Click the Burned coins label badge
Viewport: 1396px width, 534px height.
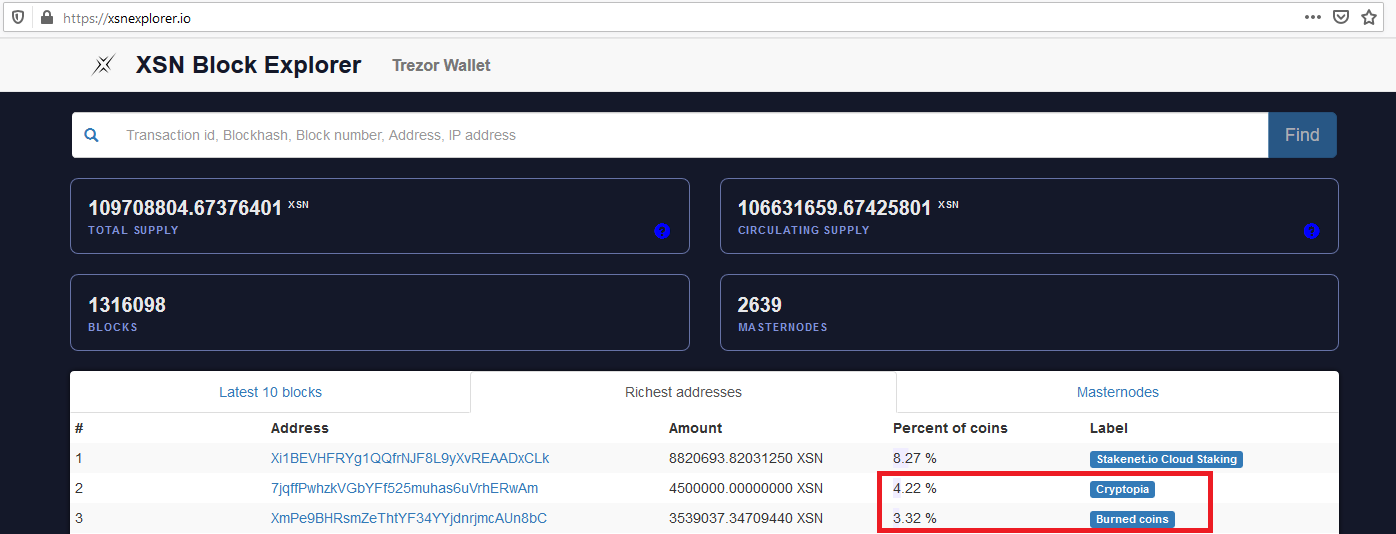click(x=1132, y=519)
